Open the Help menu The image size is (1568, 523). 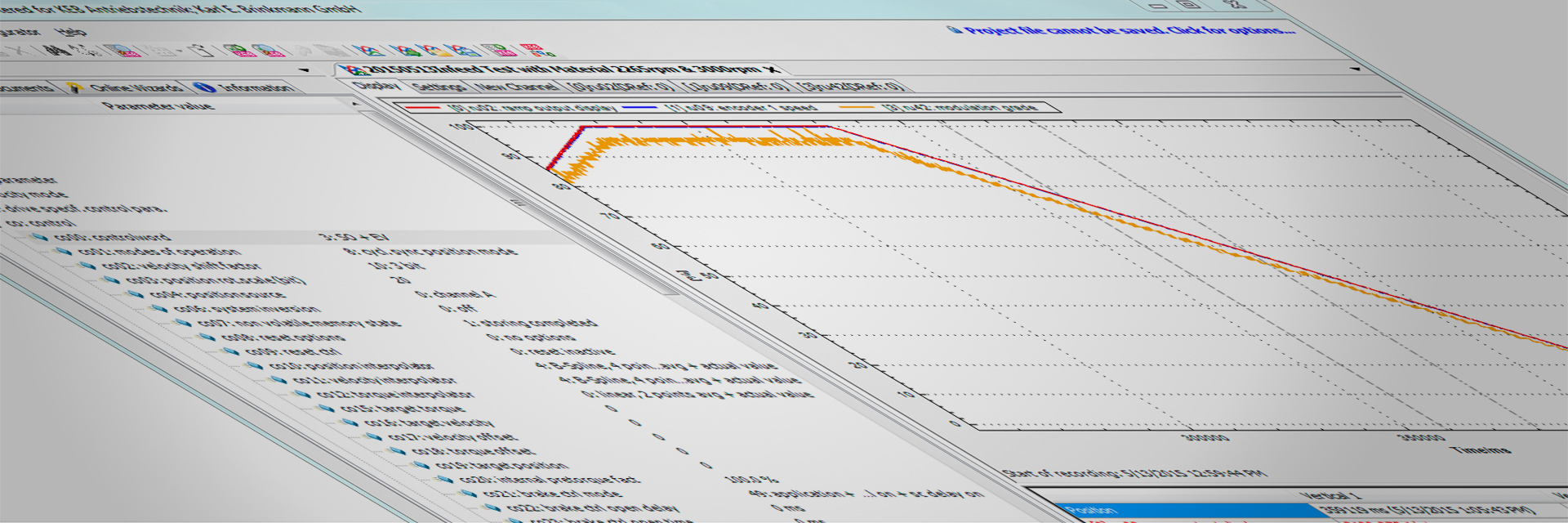70,32
